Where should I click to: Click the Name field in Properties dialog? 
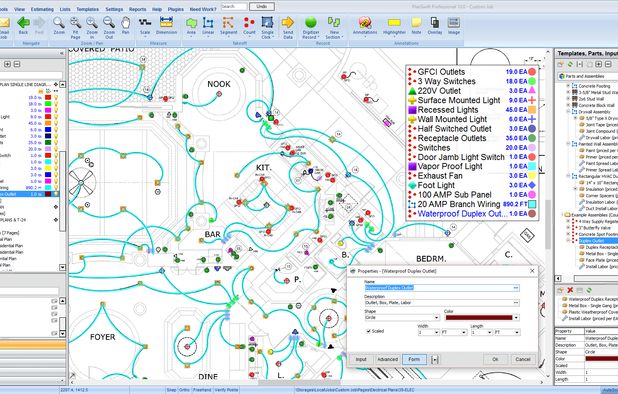[442, 288]
